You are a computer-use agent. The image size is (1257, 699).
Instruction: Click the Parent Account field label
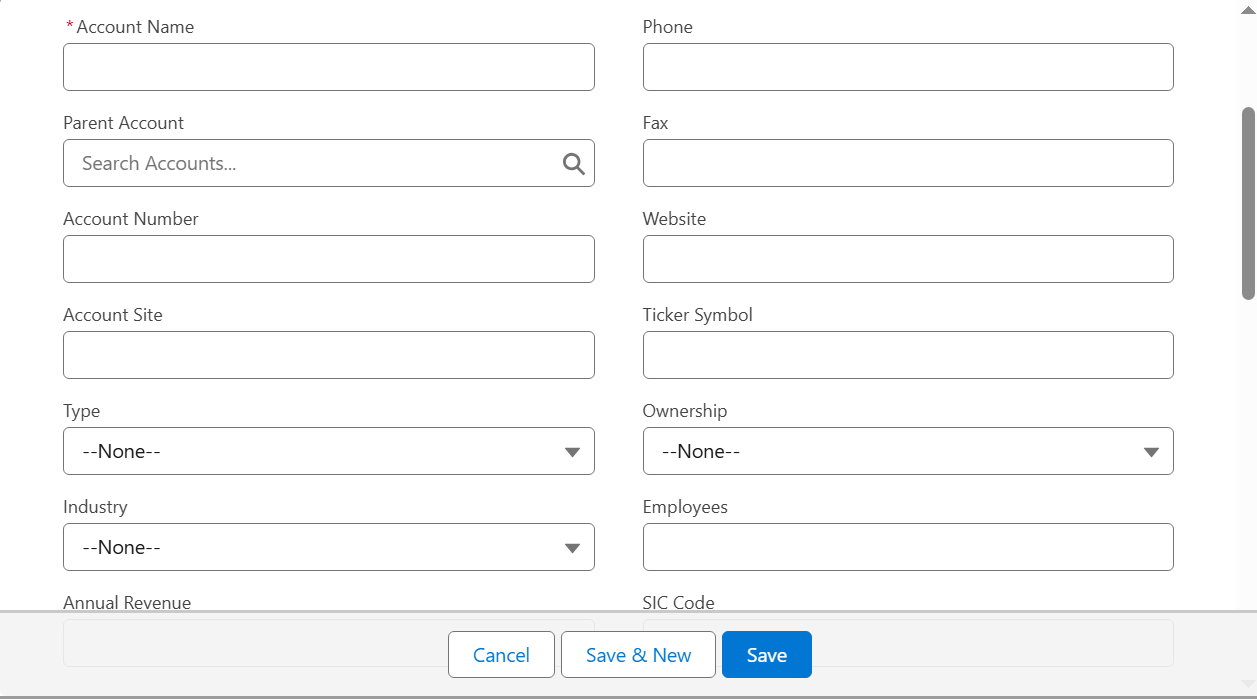[x=123, y=123]
